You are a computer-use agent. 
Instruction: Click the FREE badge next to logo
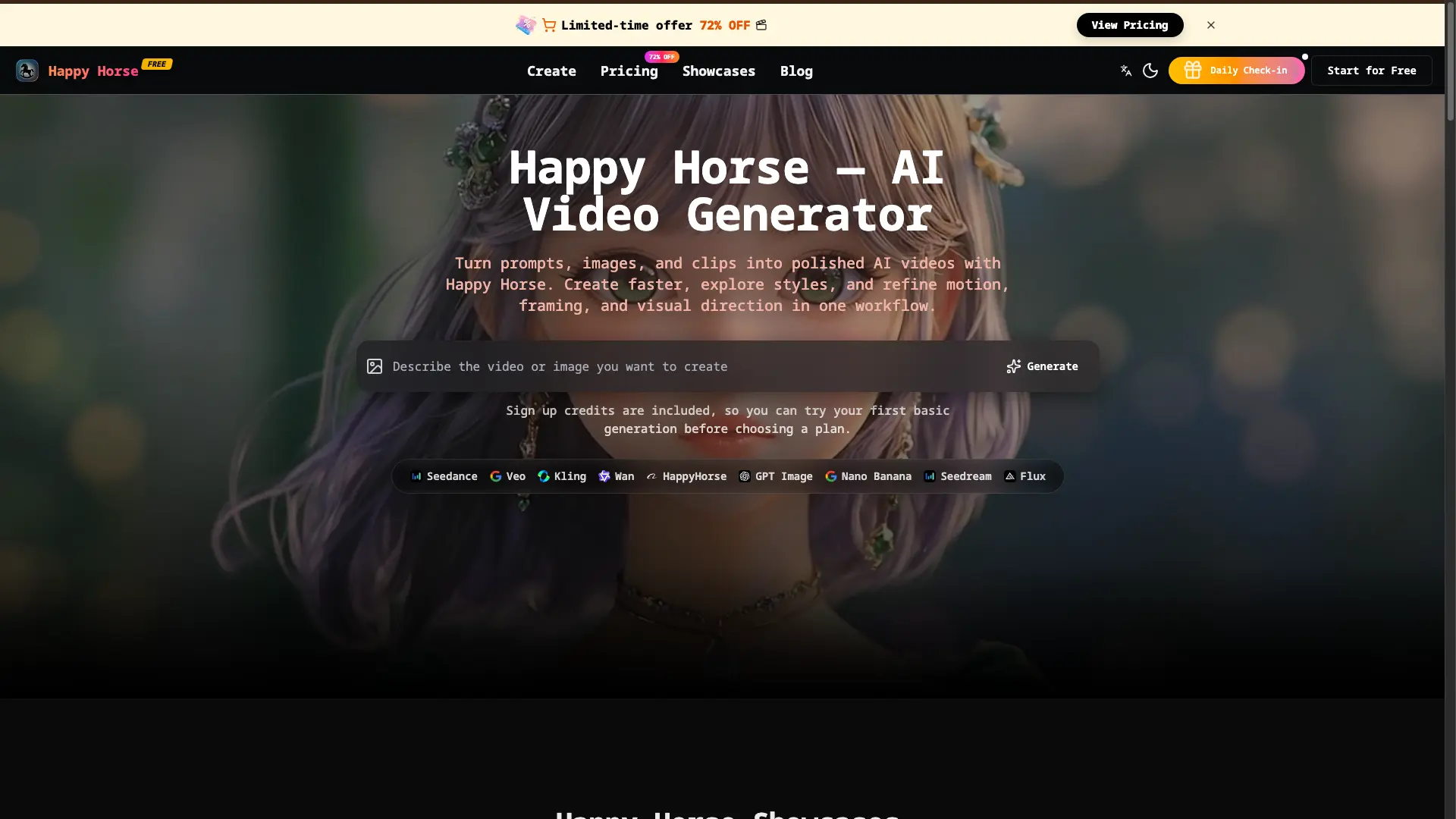point(157,64)
